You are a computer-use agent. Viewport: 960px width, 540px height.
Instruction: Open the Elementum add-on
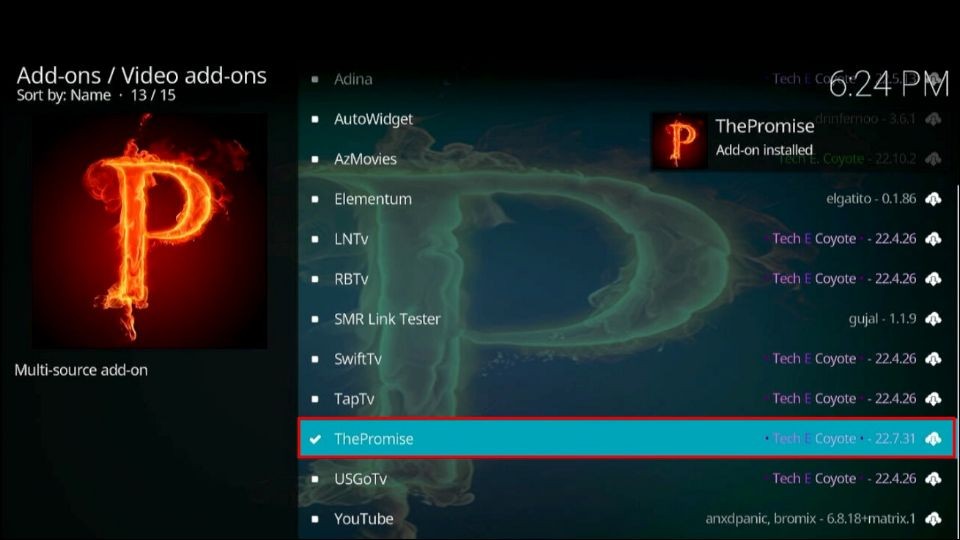point(626,199)
